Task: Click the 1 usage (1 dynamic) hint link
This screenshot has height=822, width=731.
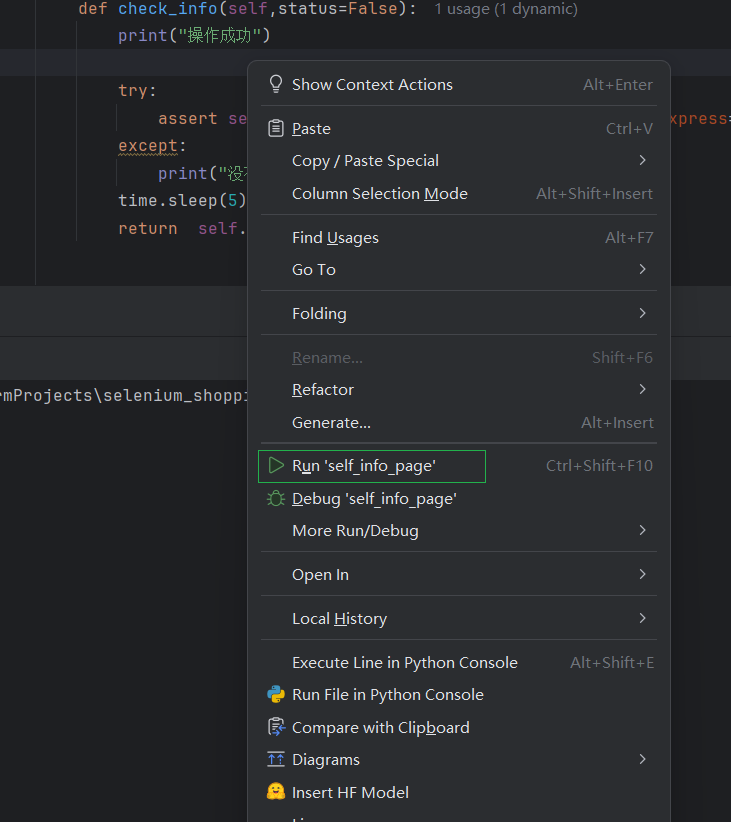Action: point(503,9)
